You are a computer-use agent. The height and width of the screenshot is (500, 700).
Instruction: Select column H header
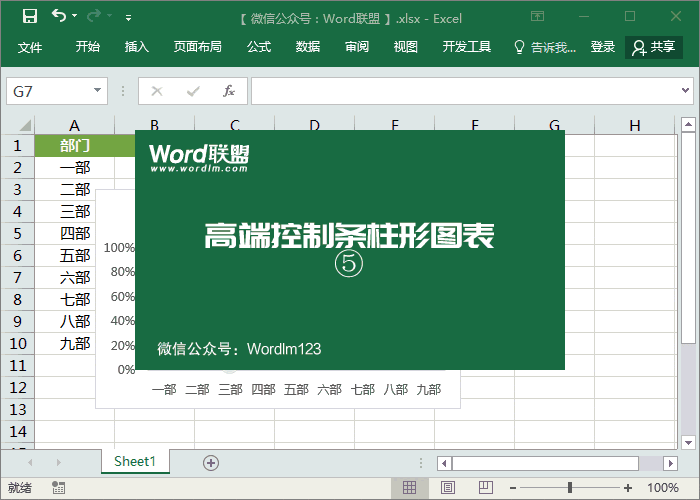[x=634, y=125]
